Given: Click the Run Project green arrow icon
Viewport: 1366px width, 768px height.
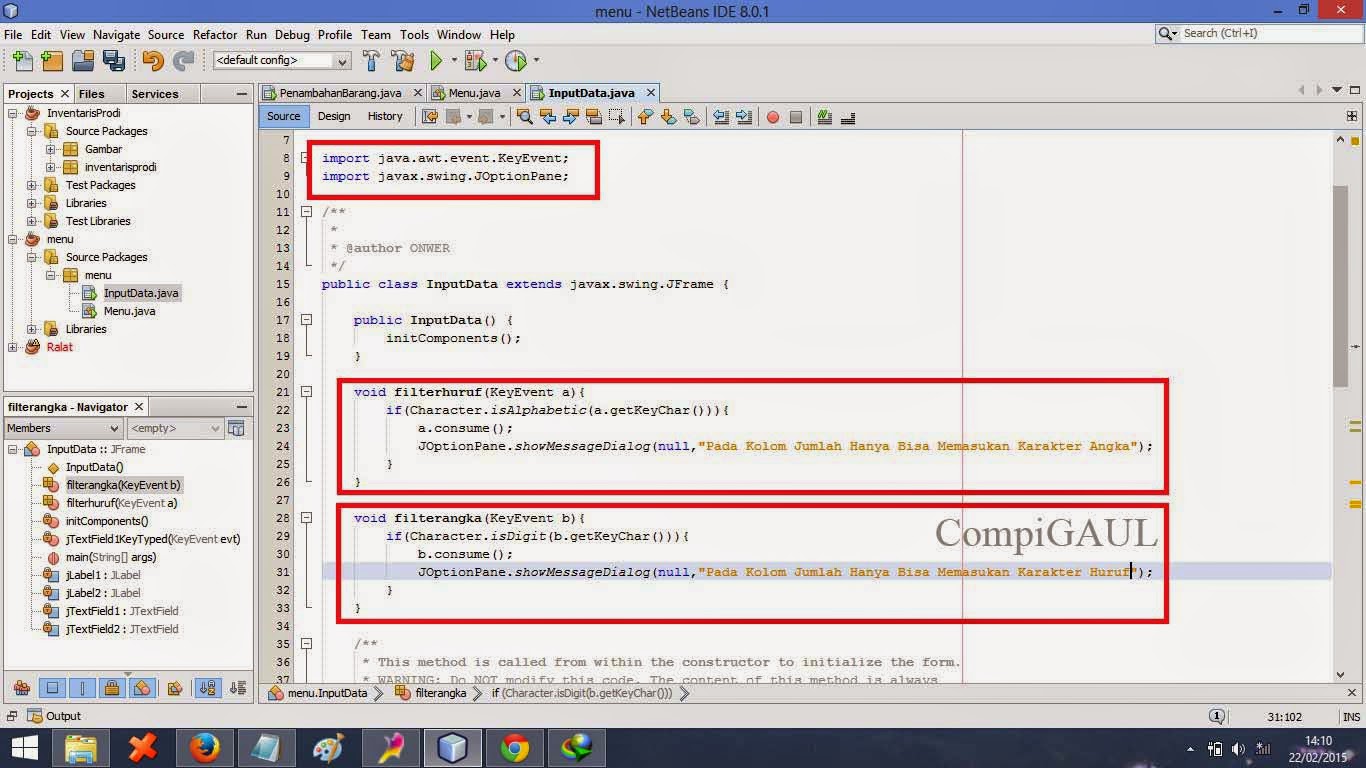Looking at the screenshot, I should pos(438,61).
